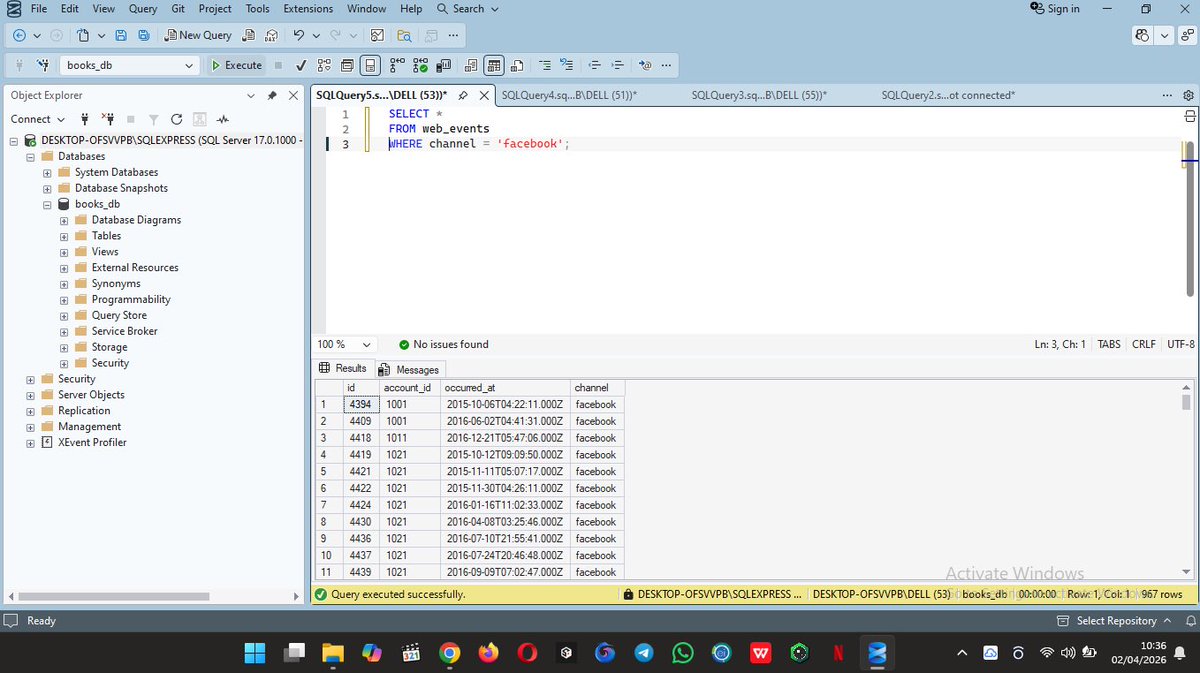Screen dimensions: 1200x673
Task: Expand the System Databases node
Action: [47, 172]
